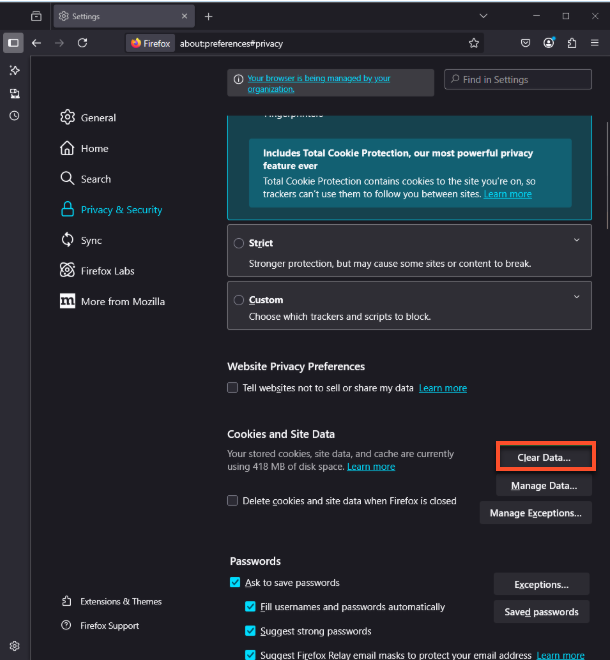
Task: Open sidebar customize gear icon
Action: 14,646
